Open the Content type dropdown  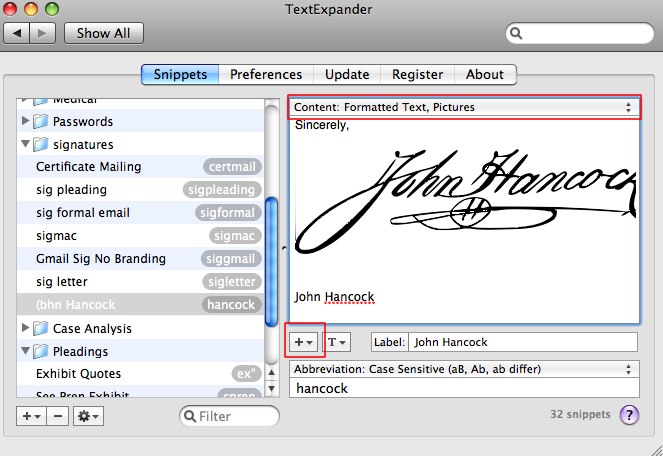click(464, 106)
